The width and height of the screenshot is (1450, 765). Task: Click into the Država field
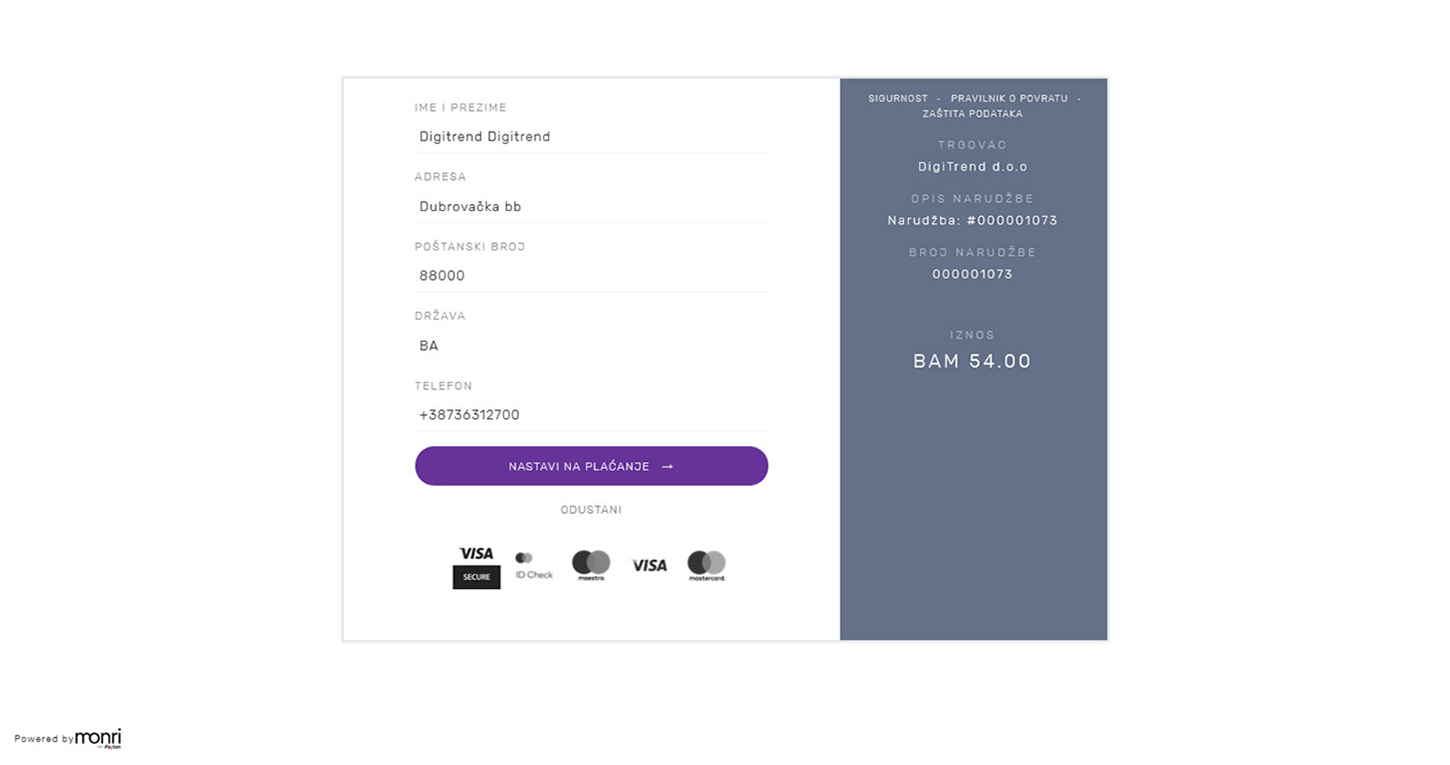591,346
